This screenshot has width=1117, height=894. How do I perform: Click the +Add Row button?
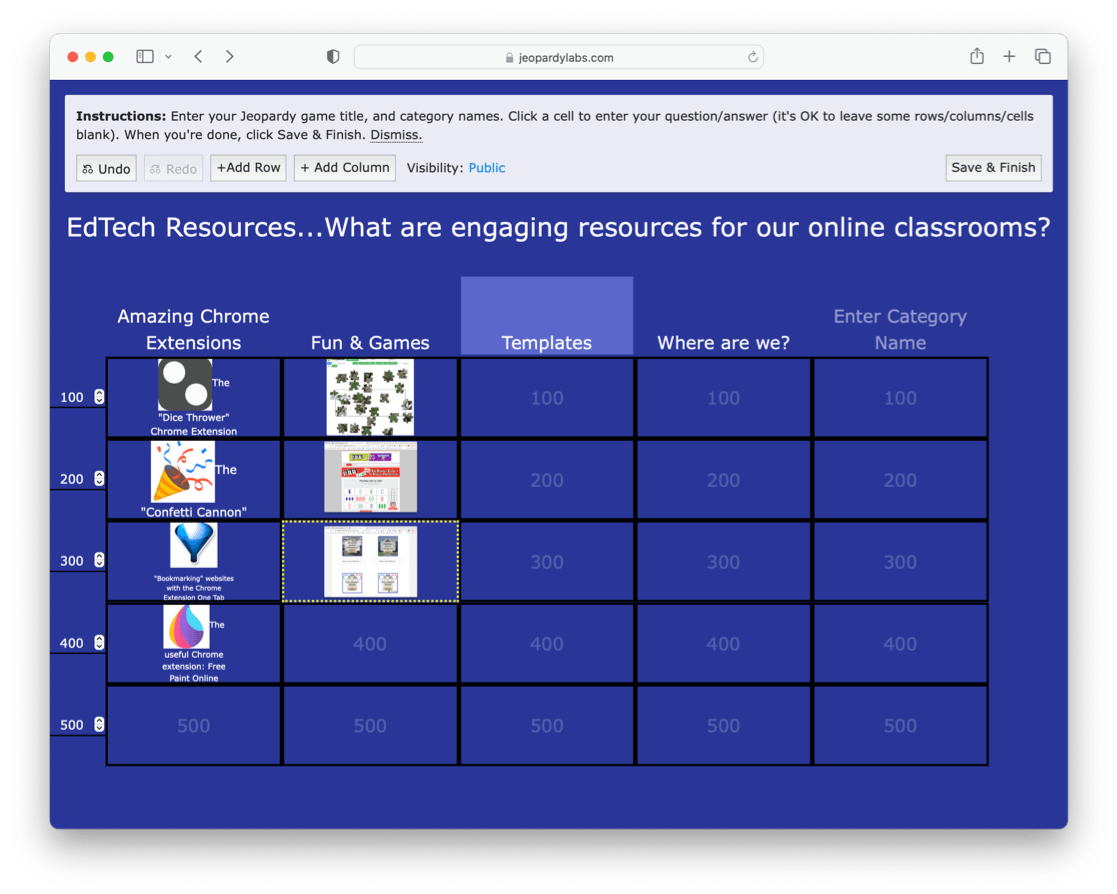point(248,168)
